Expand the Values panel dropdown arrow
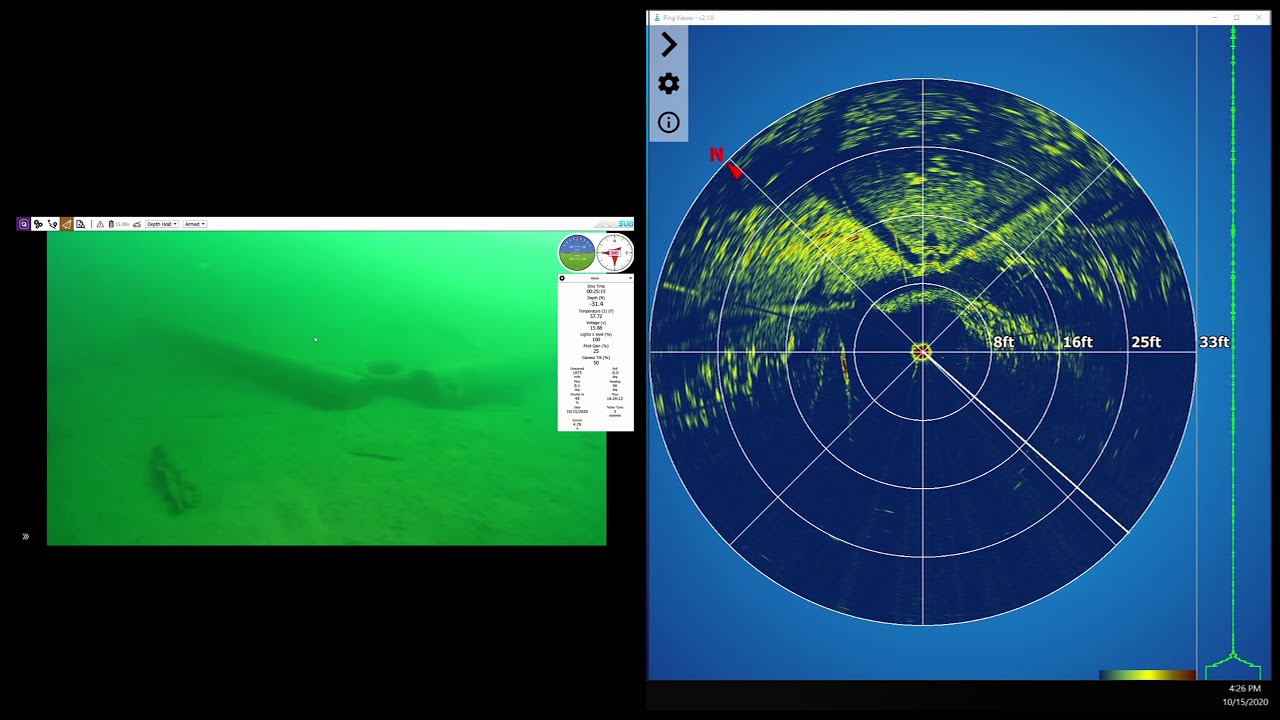Screen dimensions: 1280x720 630,278
